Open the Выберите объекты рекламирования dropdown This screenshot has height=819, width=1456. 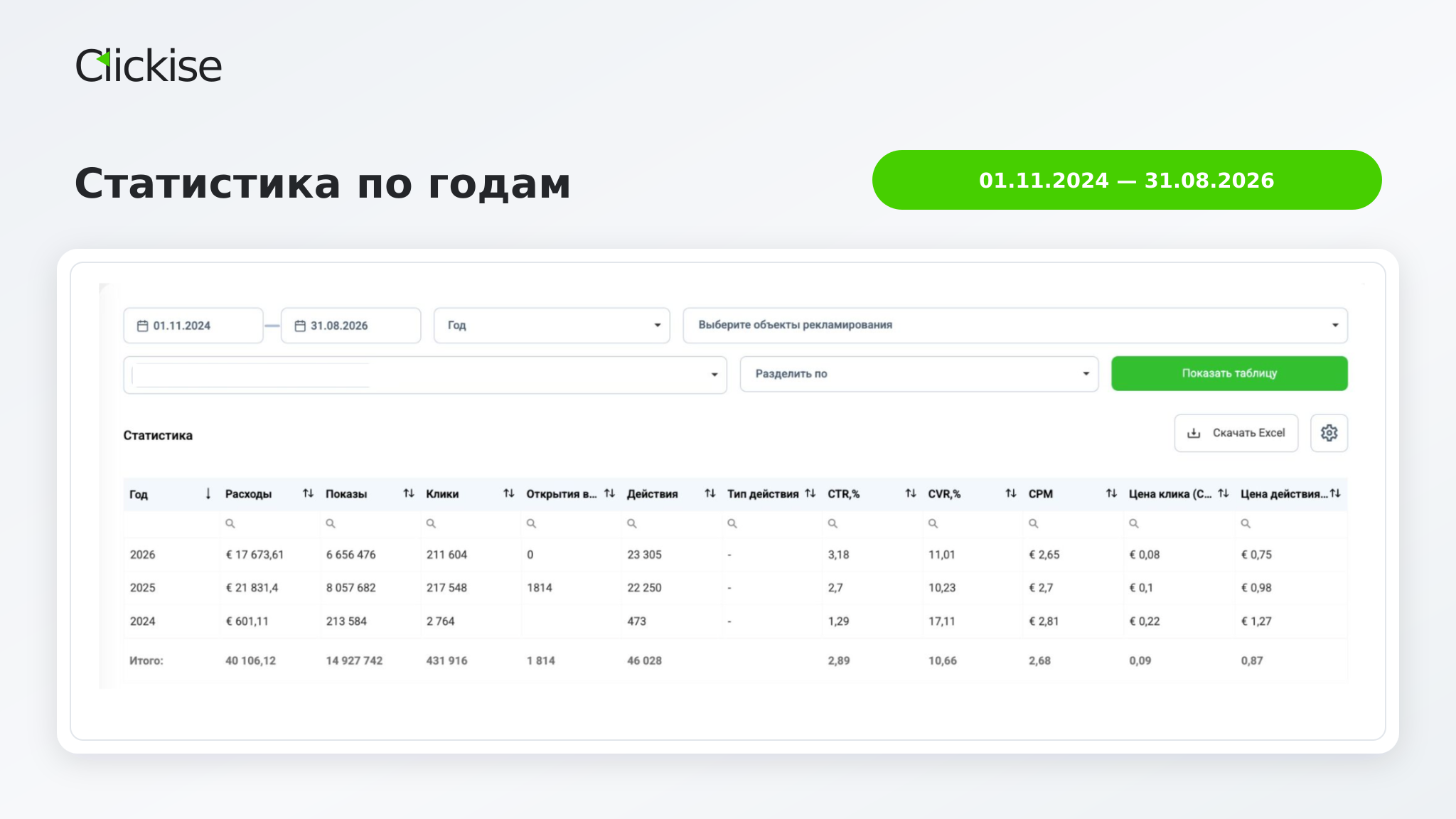click(x=1015, y=325)
